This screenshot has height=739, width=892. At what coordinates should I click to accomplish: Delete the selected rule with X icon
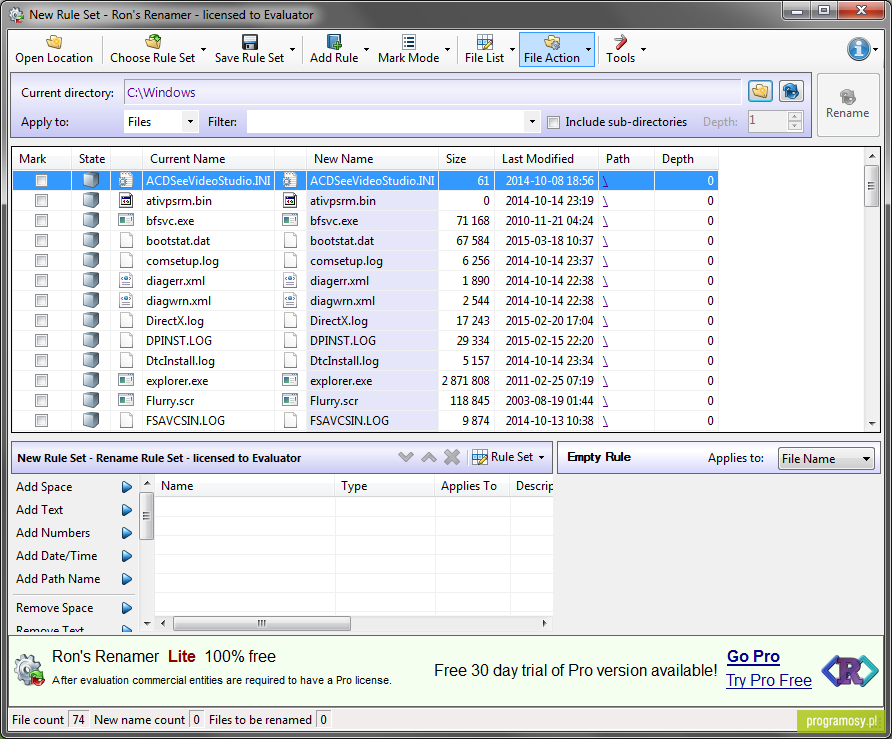coord(452,457)
